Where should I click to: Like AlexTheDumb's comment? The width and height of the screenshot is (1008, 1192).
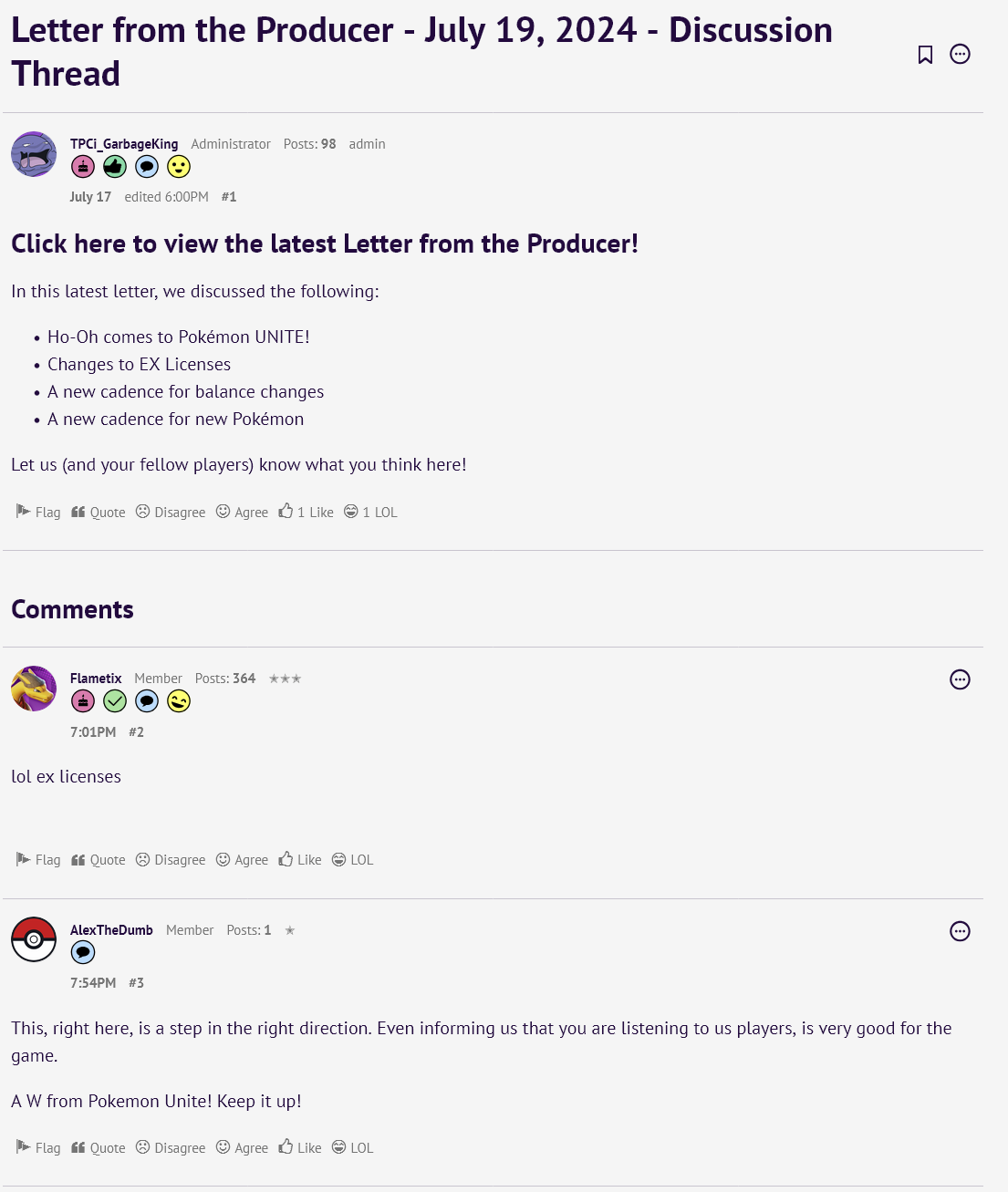coord(300,1148)
